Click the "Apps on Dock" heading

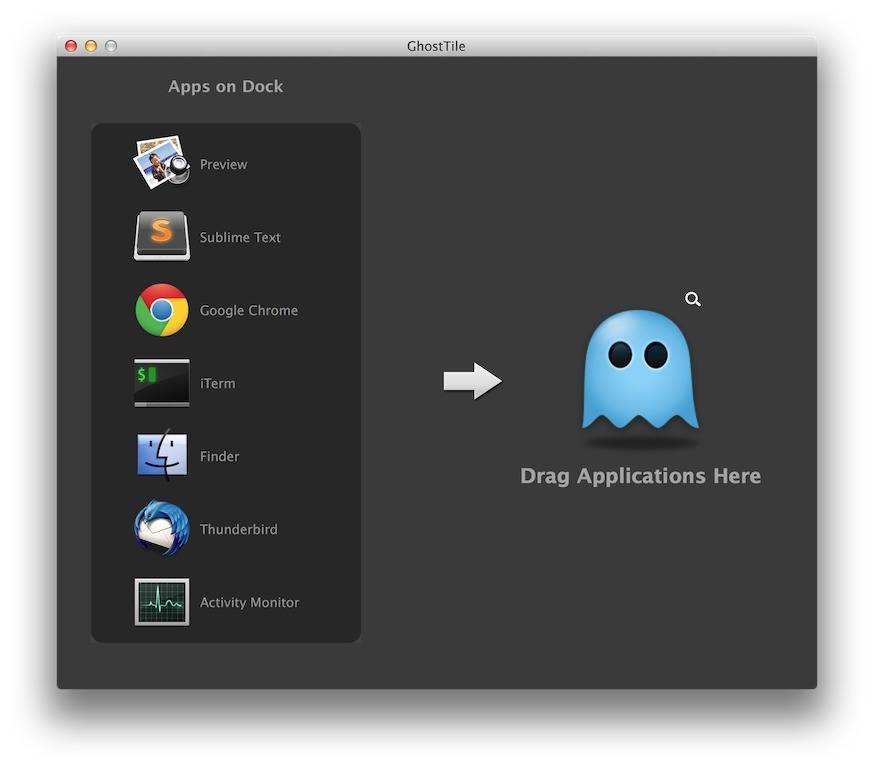[226, 86]
